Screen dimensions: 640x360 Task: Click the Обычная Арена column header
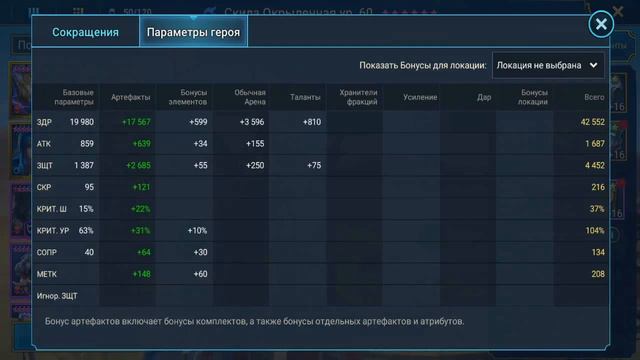coord(250,97)
